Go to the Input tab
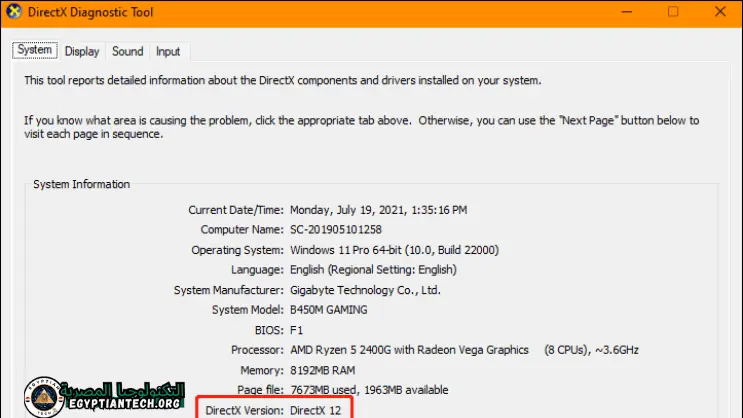The height and width of the screenshot is (418, 743). pyautogui.click(x=168, y=51)
